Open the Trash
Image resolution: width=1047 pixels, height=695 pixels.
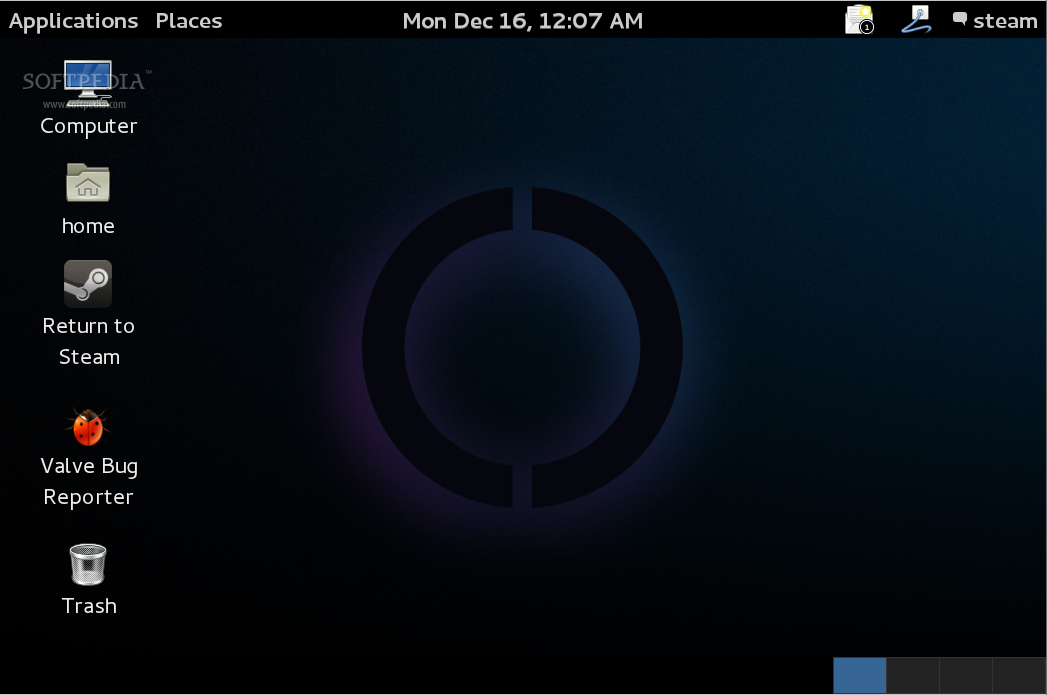tap(88, 564)
